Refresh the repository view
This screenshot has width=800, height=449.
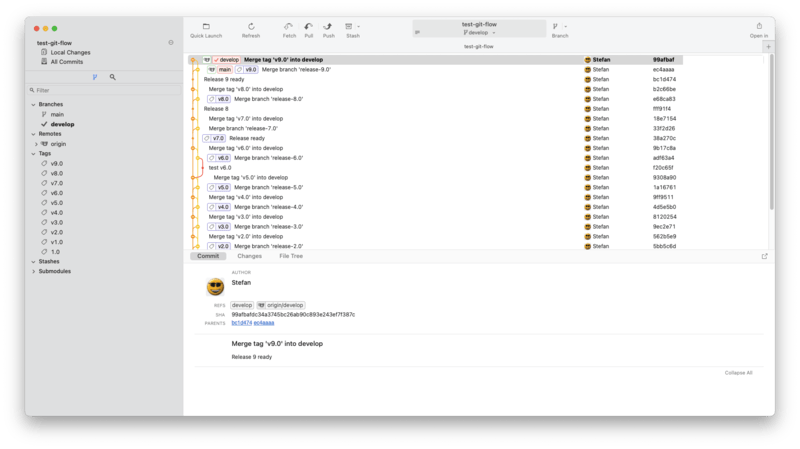click(250, 26)
